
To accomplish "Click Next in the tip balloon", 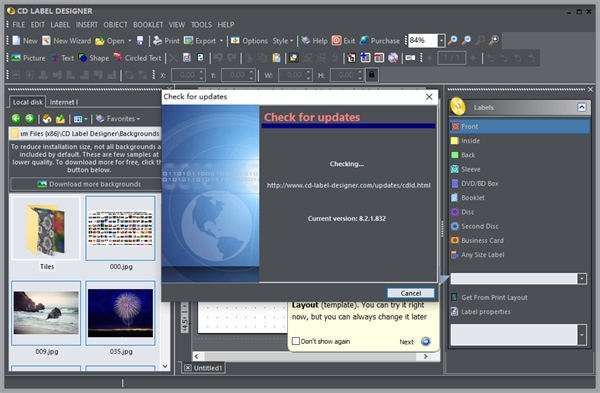I will tap(415, 341).
